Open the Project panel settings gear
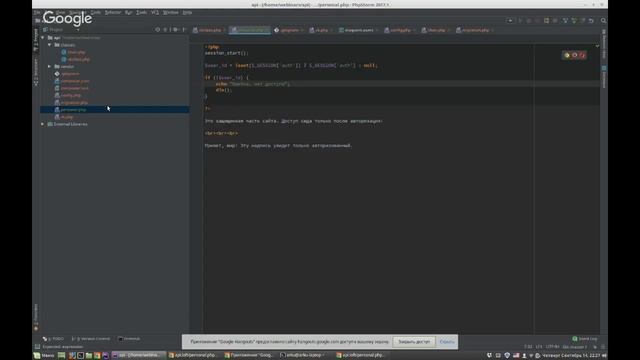 coord(176,30)
